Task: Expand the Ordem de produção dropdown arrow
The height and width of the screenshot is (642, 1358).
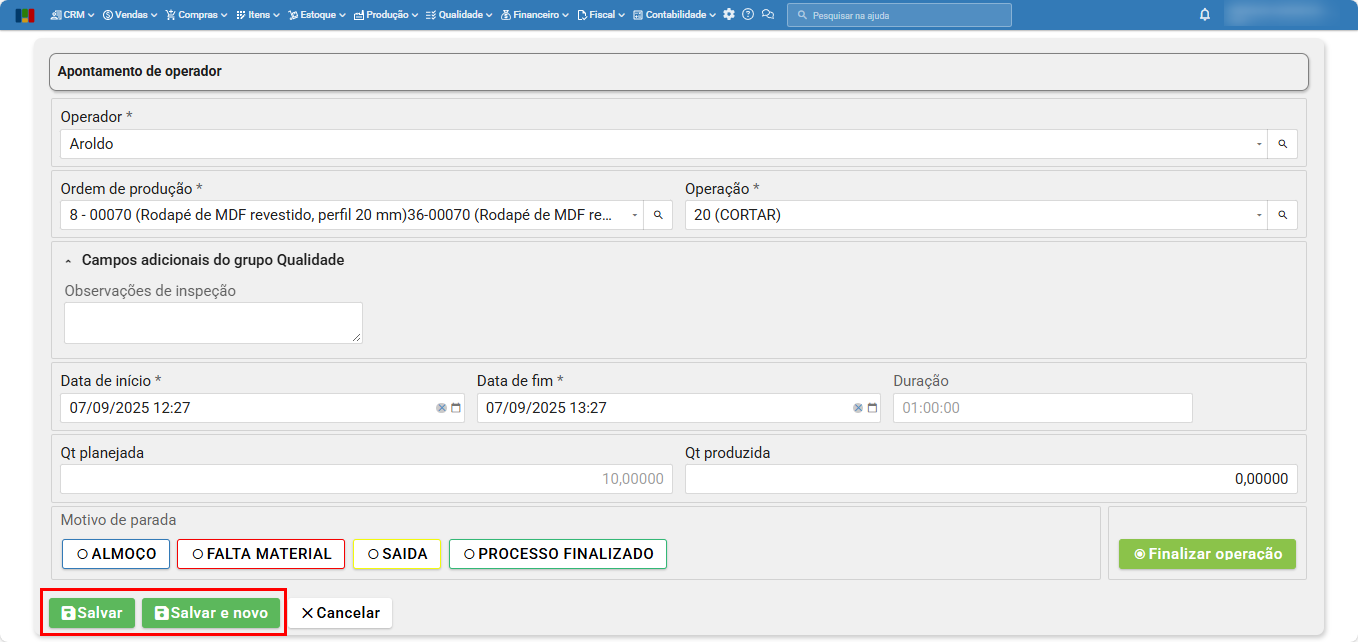Action: coord(635,215)
